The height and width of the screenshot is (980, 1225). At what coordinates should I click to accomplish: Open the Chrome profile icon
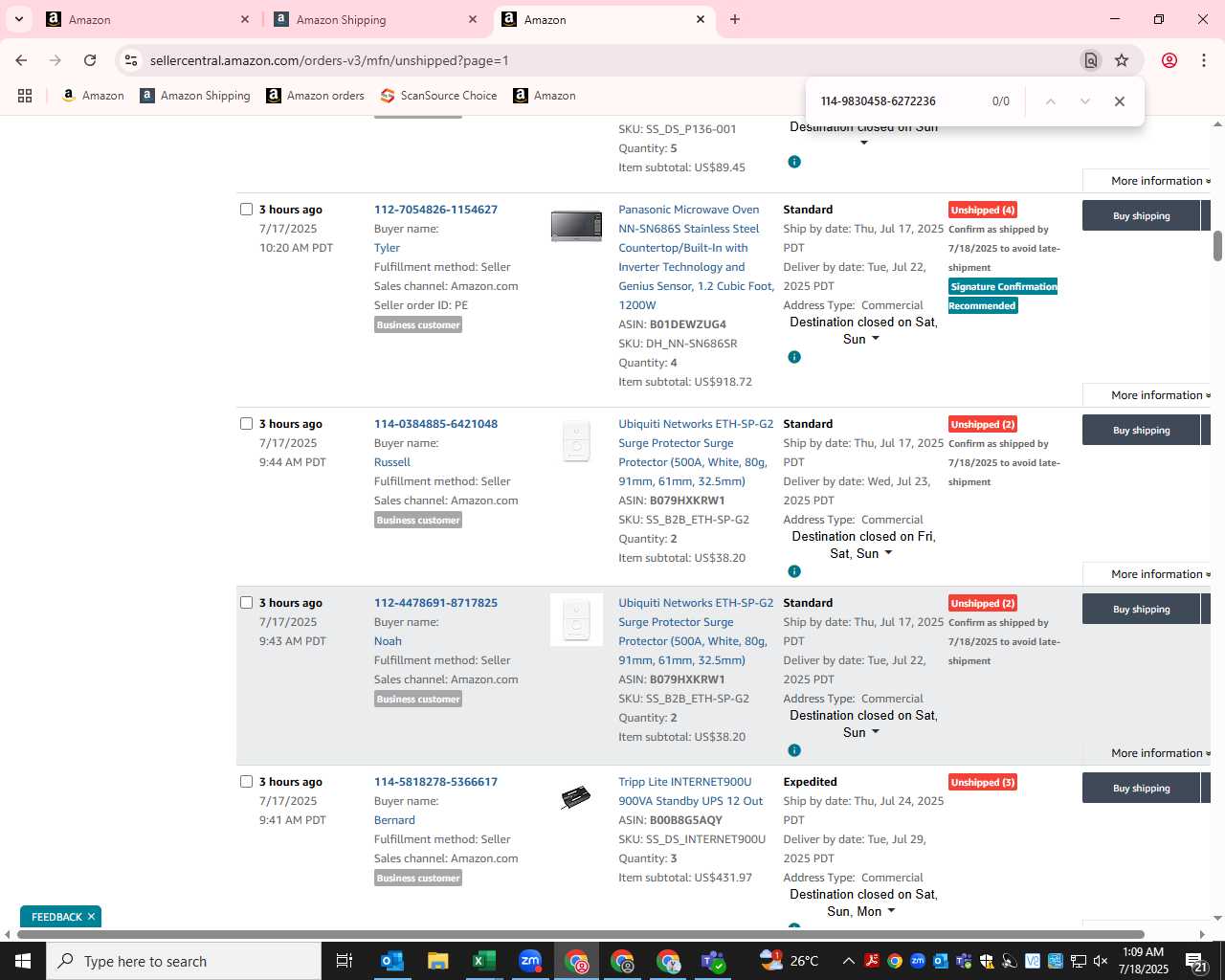coord(1169,60)
